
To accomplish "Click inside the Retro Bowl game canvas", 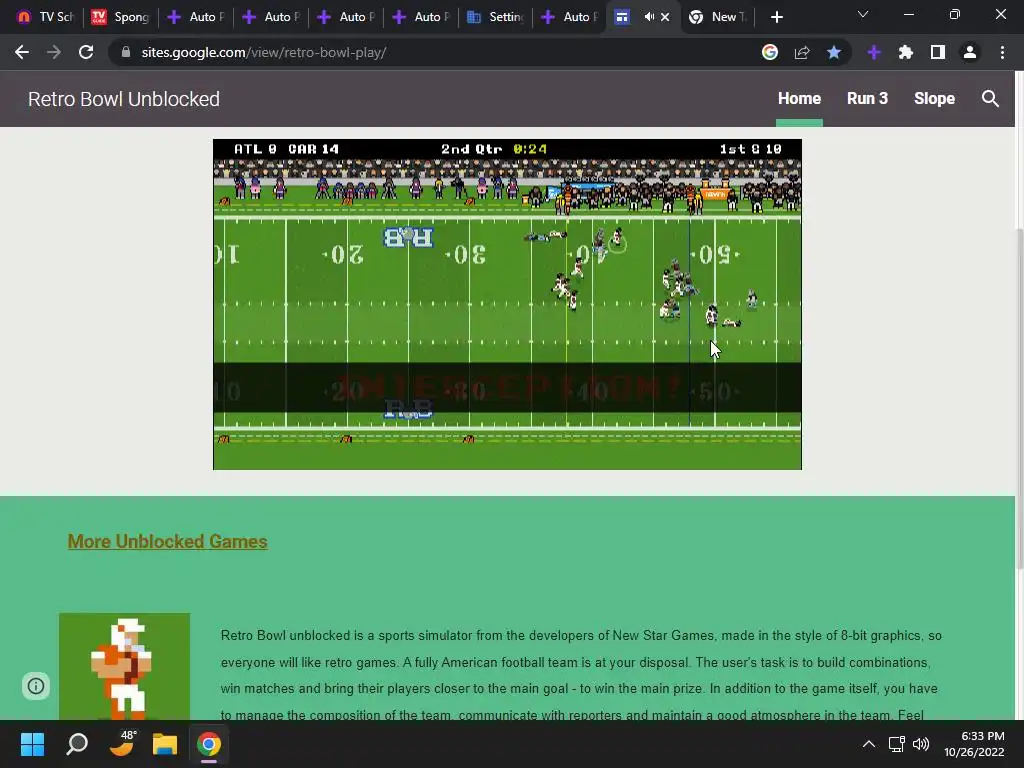I will click(507, 304).
